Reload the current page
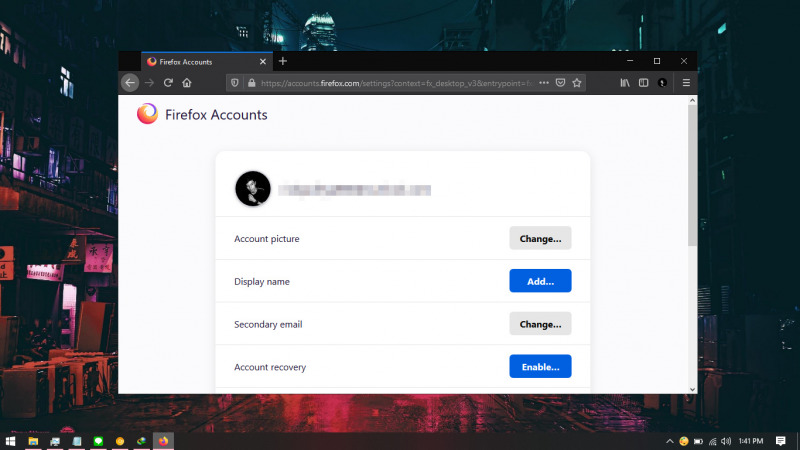This screenshot has height=450, width=800. tap(168, 83)
